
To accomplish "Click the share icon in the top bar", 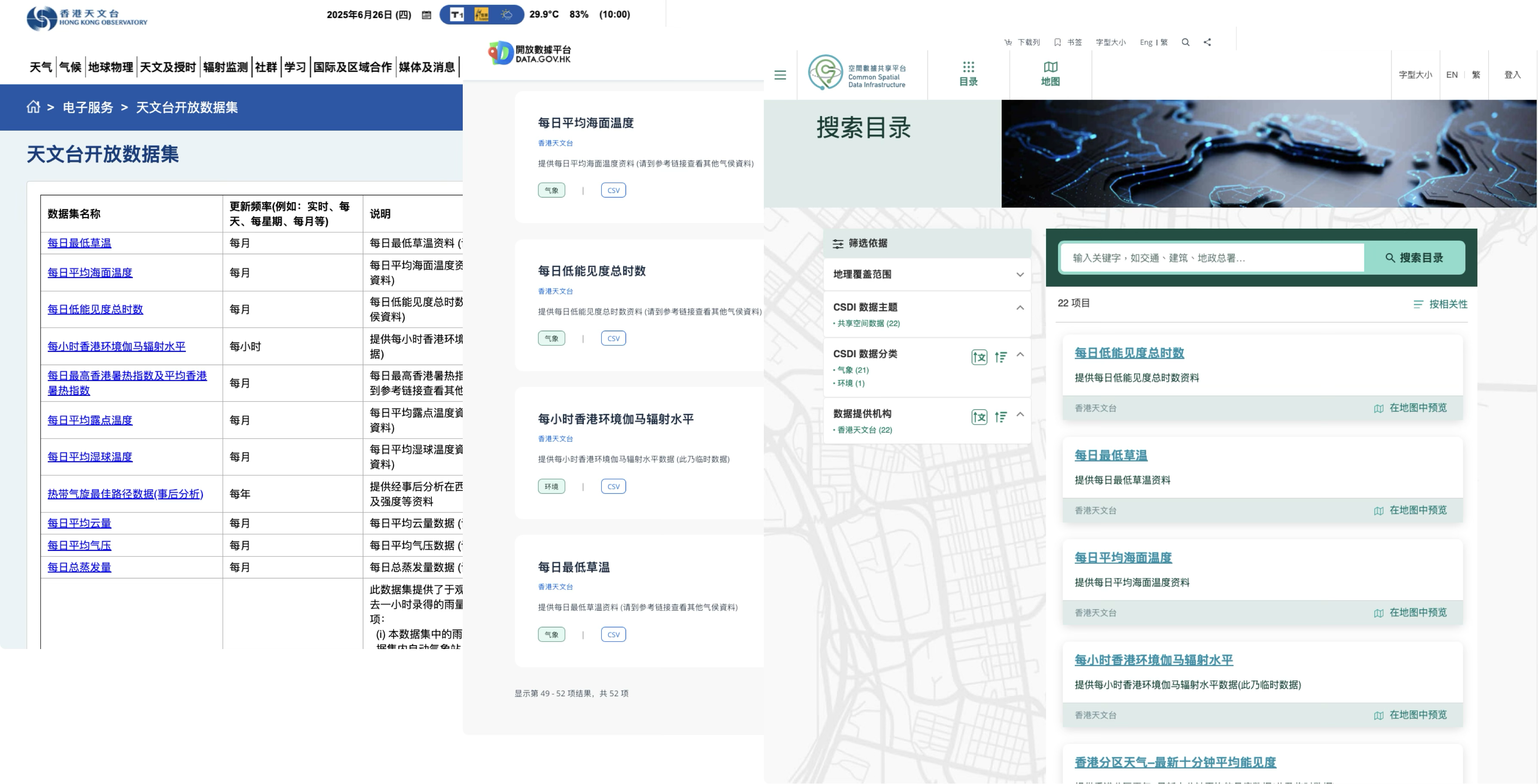I will (x=1207, y=43).
